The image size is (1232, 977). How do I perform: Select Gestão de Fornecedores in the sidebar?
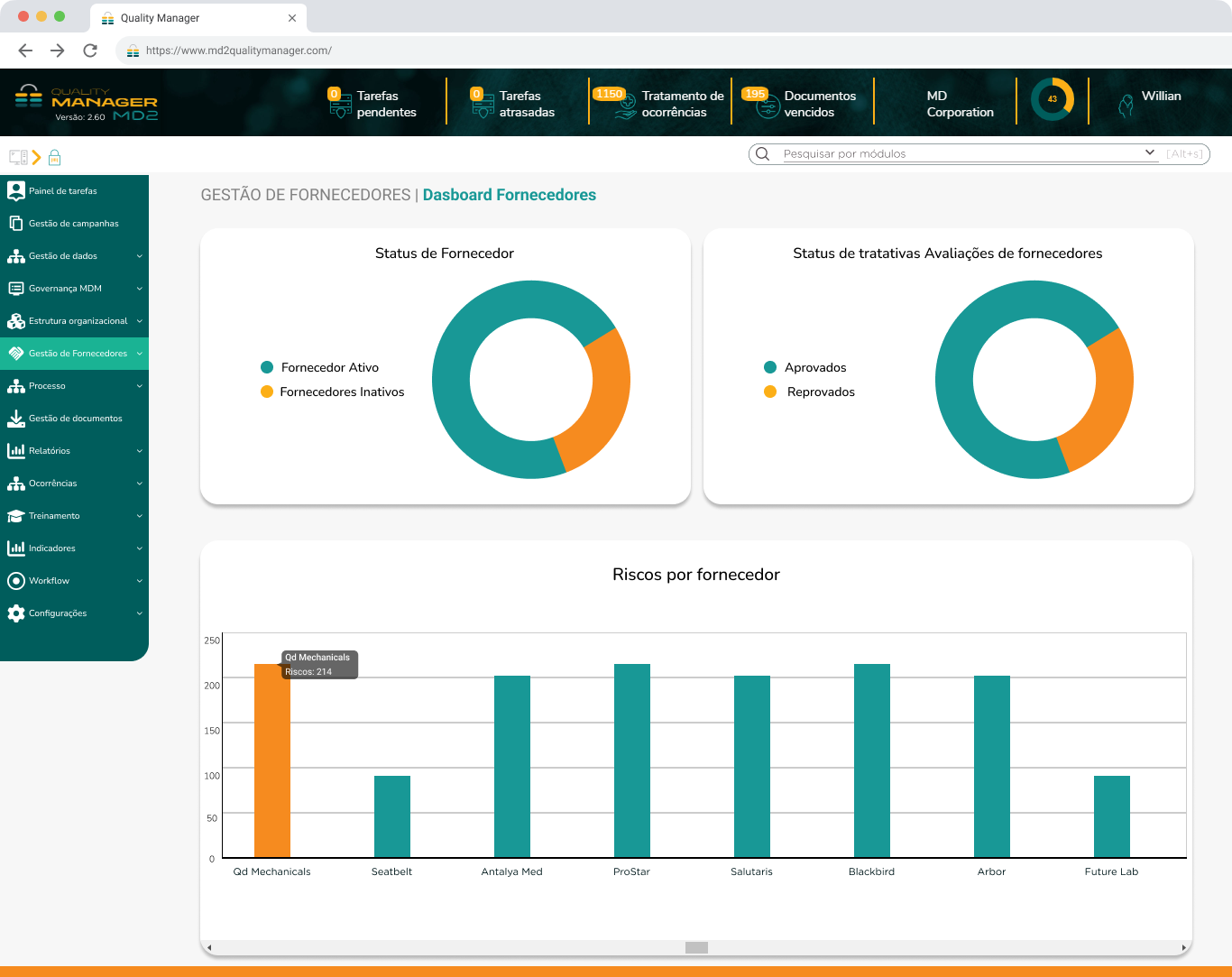(x=77, y=353)
